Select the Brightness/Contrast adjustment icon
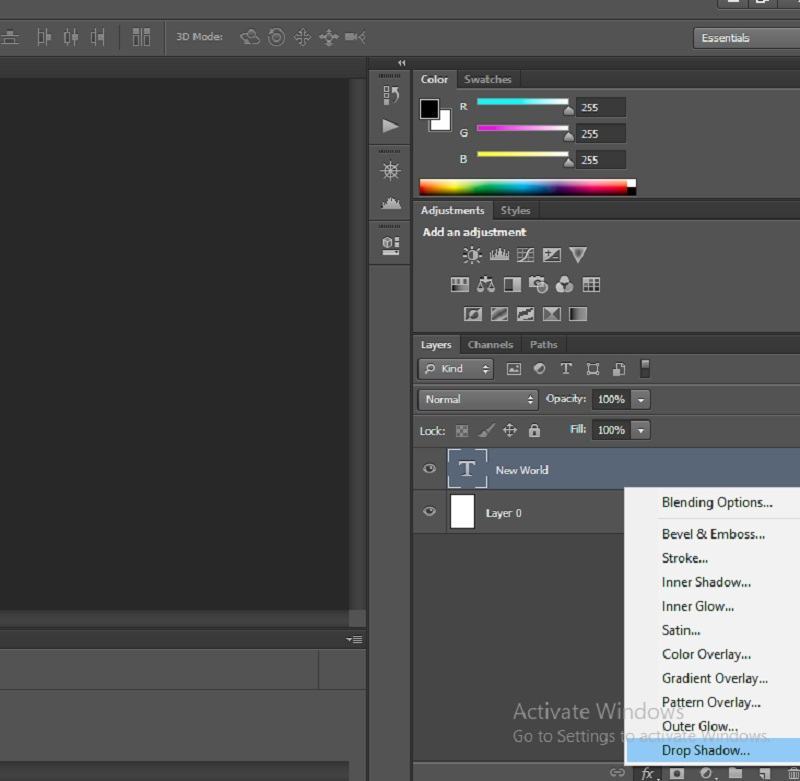 471,254
